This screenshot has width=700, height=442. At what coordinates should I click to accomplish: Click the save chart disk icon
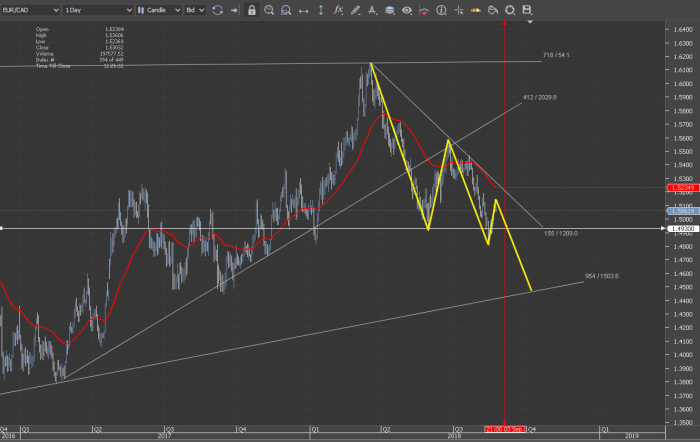(527, 10)
